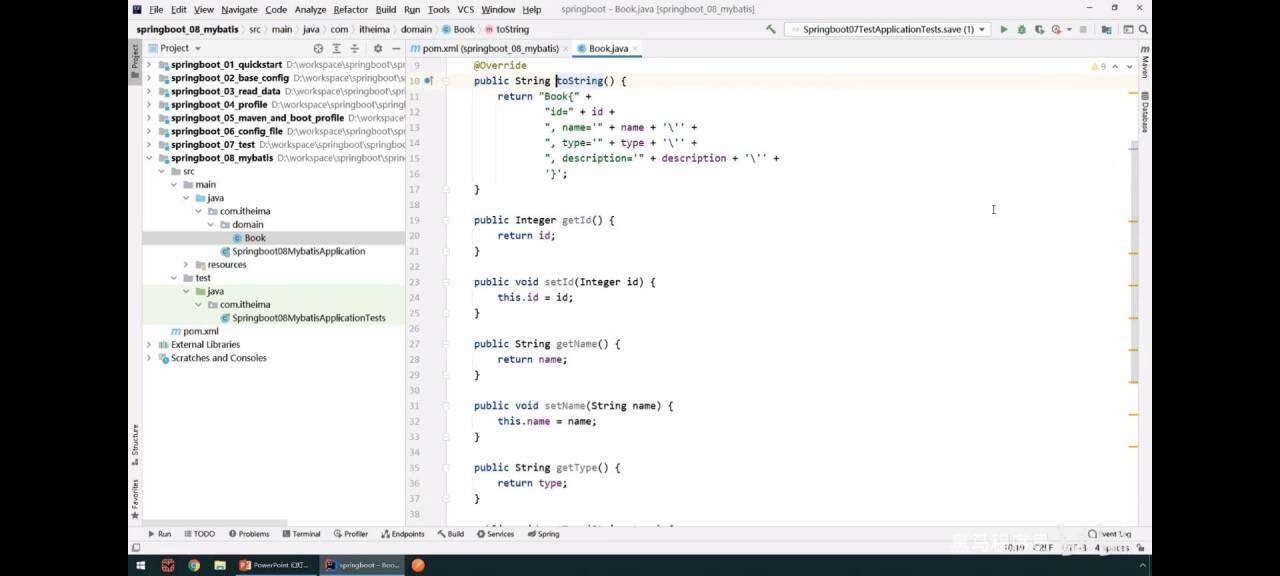
Task: Go to next highlighted error arrow
Action: tap(1130, 66)
